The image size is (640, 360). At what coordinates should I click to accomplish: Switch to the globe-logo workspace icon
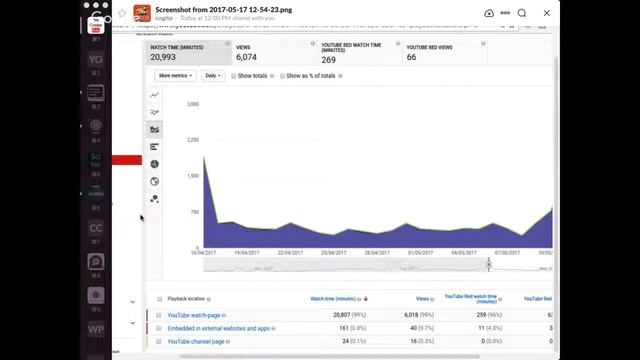96,125
